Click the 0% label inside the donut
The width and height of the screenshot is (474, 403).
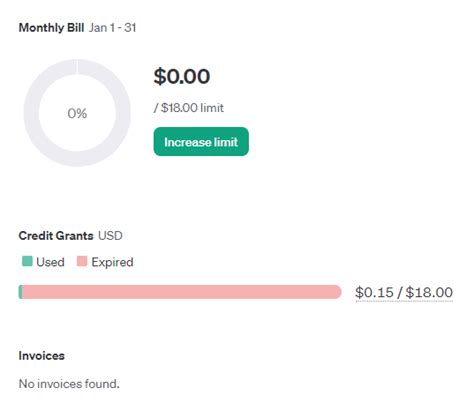point(77,113)
